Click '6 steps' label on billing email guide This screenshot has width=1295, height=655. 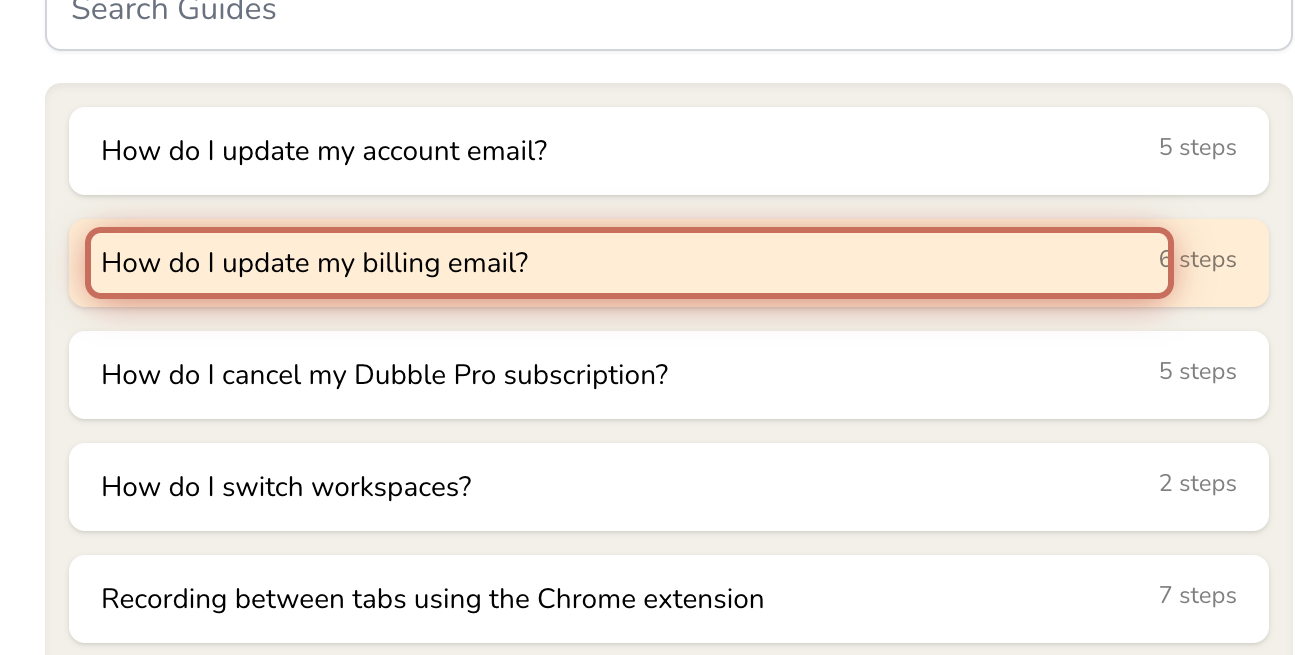pyautogui.click(x=1197, y=260)
